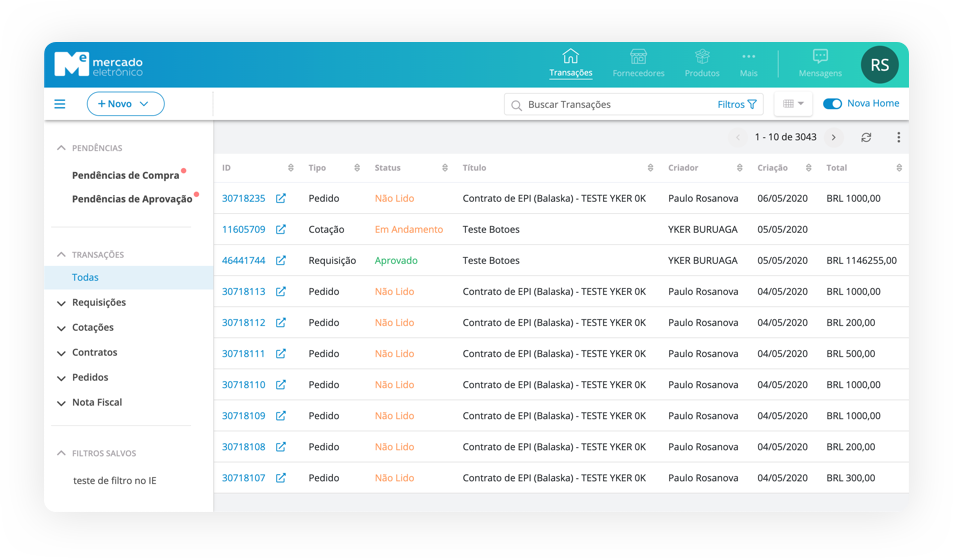Viewport: 953px width, 558px height.
Task: Toggle the Nova Home switch
Action: coord(832,104)
